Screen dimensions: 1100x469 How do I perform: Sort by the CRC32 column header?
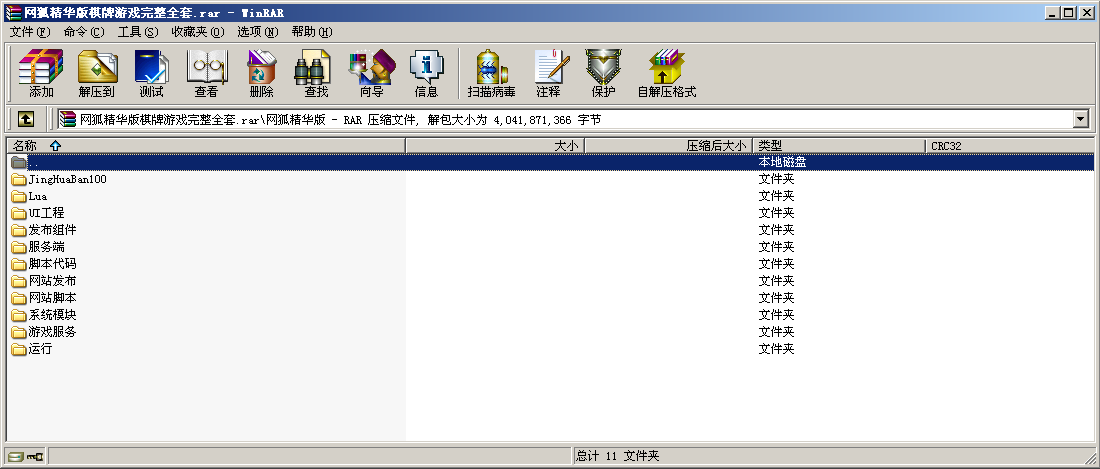coord(1010,146)
